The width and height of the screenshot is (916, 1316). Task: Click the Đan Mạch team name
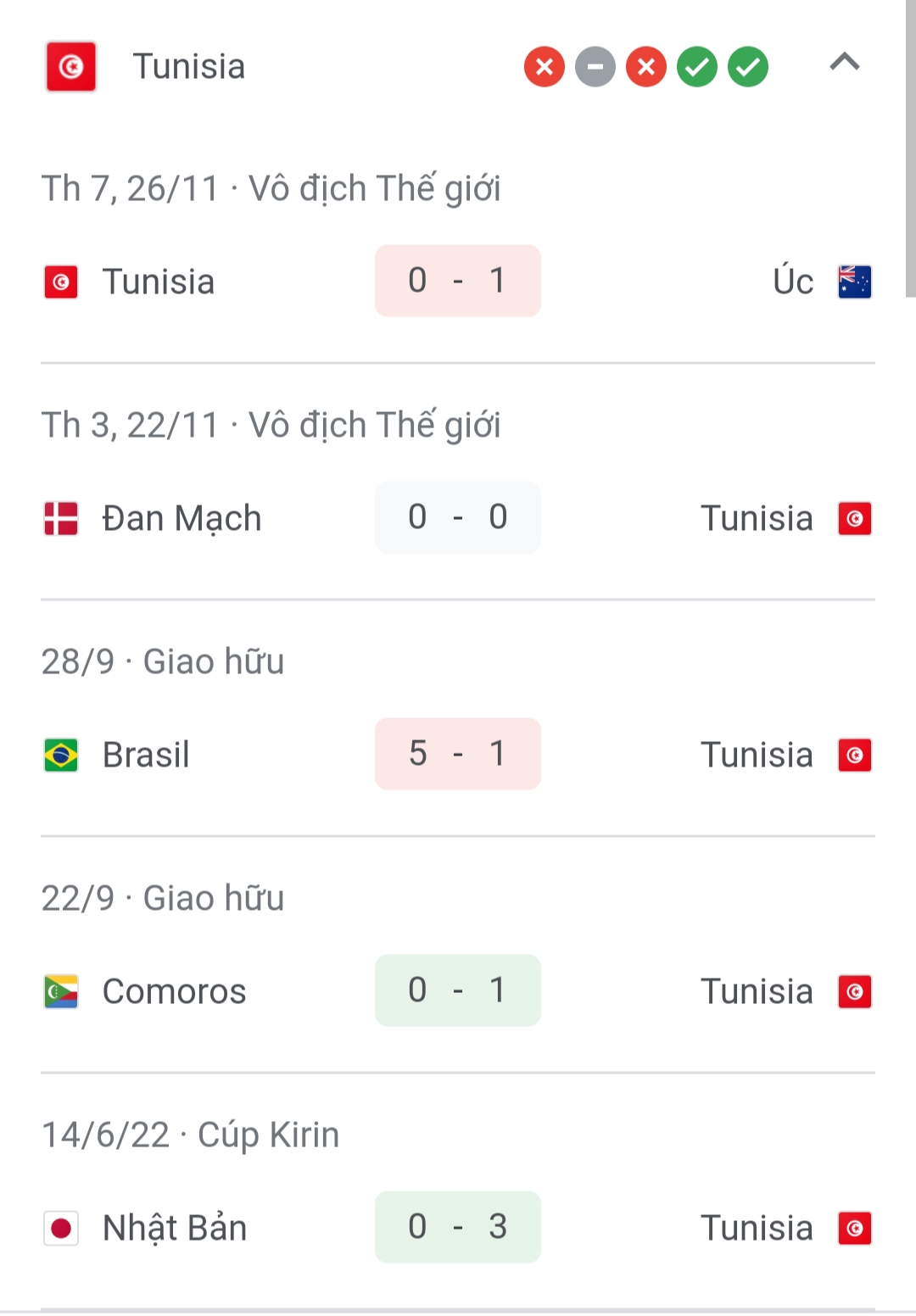(x=182, y=518)
